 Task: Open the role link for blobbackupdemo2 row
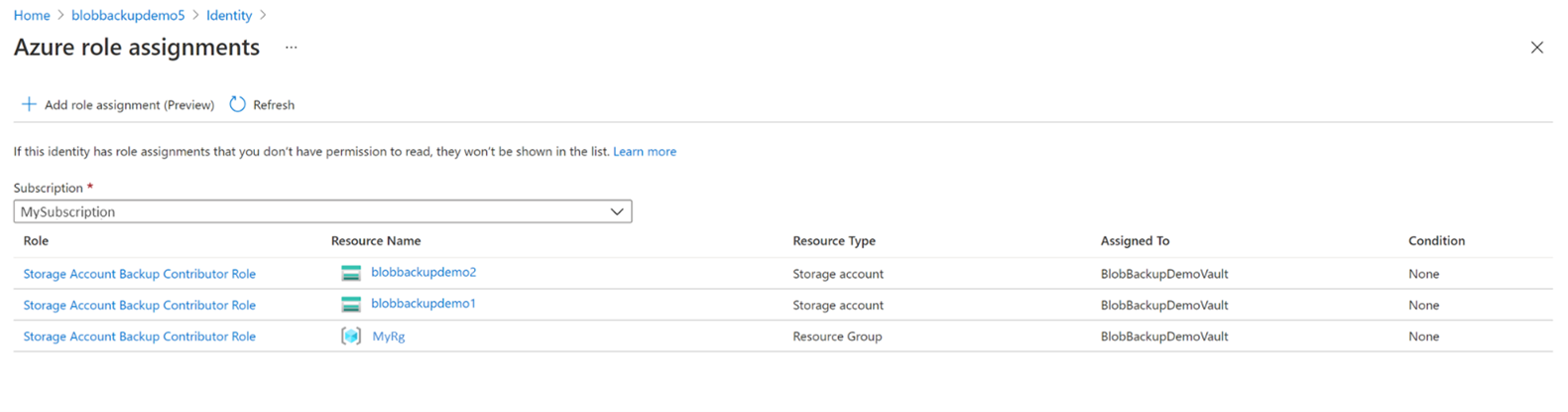[x=140, y=274]
